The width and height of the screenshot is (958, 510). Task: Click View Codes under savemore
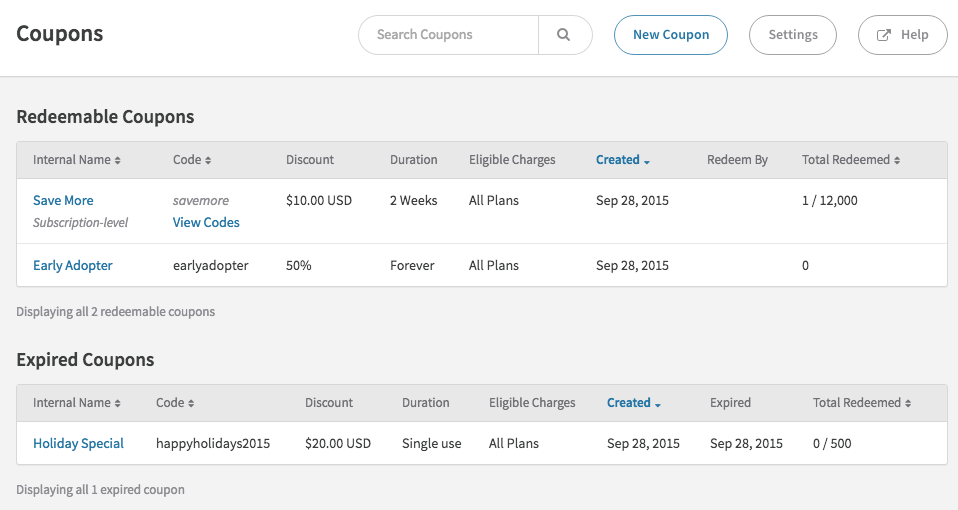pos(206,223)
